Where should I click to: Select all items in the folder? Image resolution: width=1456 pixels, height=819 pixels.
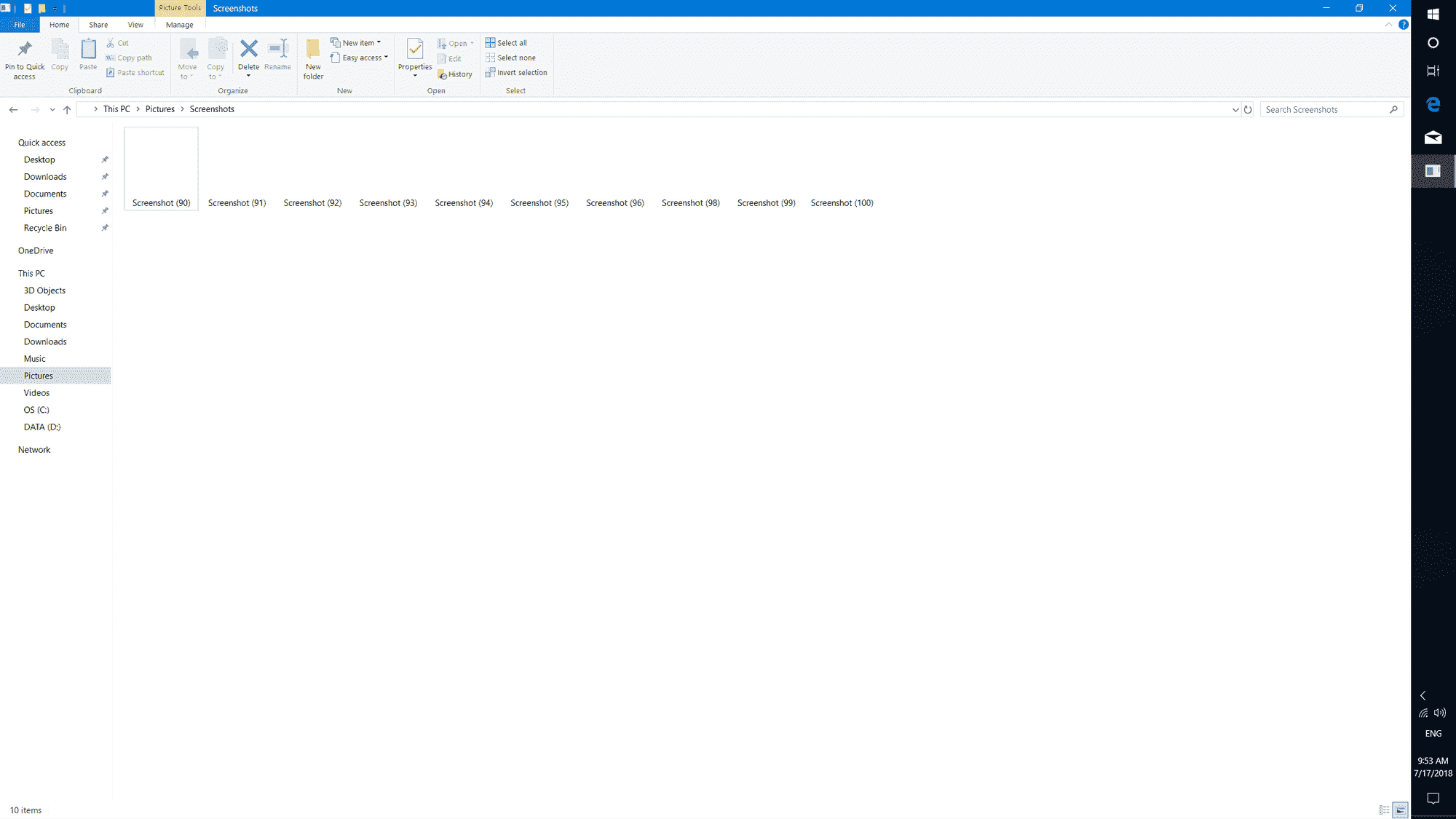click(506, 43)
